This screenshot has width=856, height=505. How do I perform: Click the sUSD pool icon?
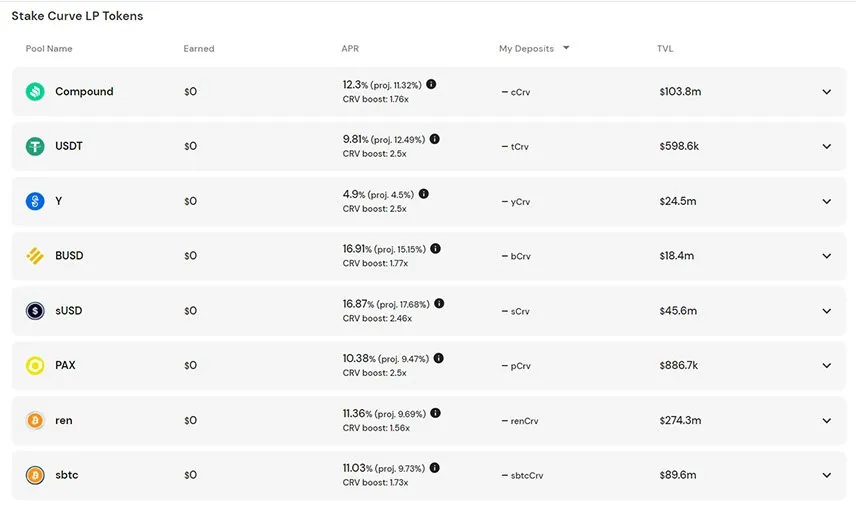[x=35, y=311]
